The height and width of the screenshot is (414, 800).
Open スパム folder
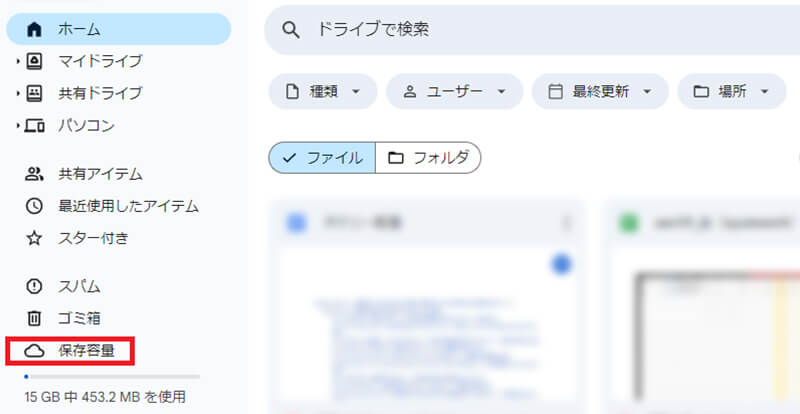[79, 286]
